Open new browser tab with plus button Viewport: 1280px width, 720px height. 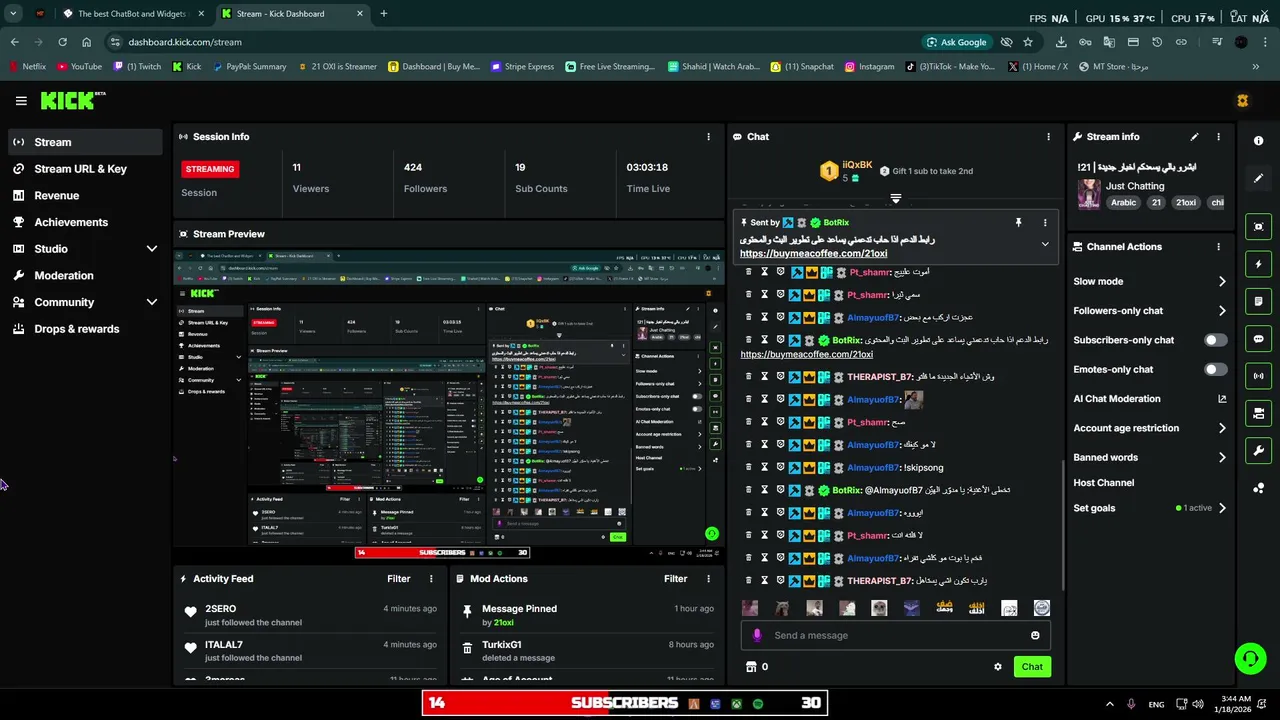[383, 14]
